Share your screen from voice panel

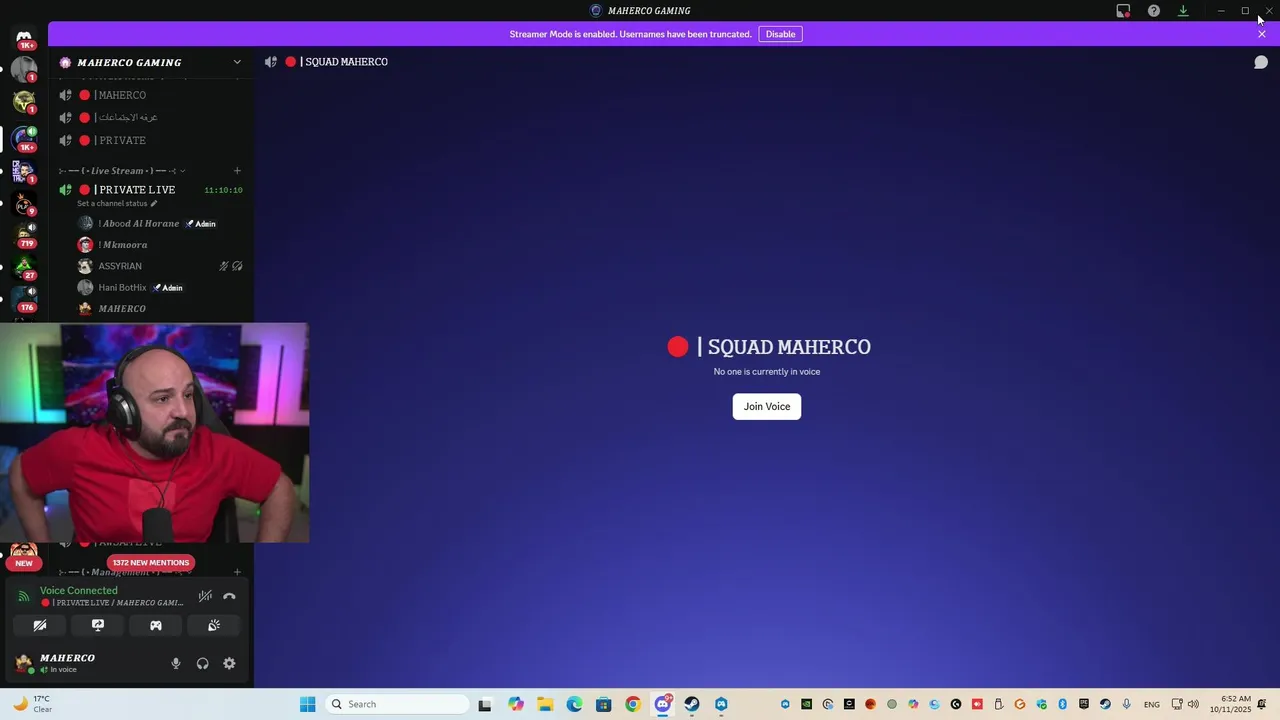[x=98, y=625]
